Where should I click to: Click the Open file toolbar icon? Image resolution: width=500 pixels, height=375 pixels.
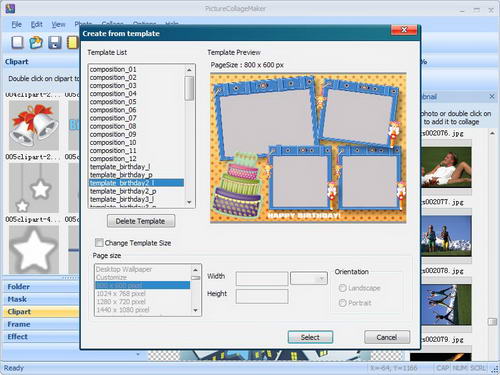coord(36,43)
